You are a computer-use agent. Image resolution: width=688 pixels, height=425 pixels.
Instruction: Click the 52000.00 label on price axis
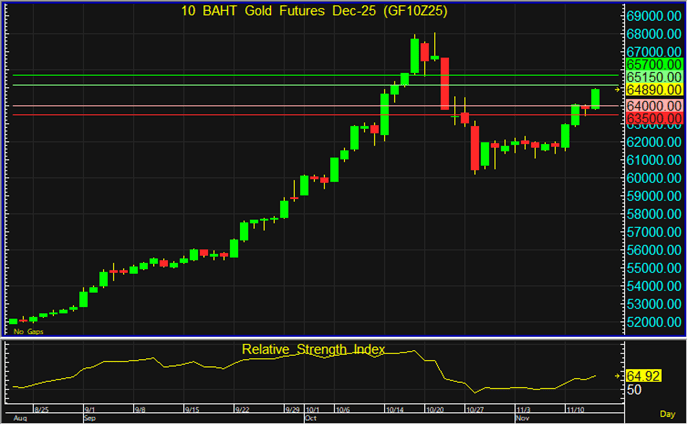[654, 322]
